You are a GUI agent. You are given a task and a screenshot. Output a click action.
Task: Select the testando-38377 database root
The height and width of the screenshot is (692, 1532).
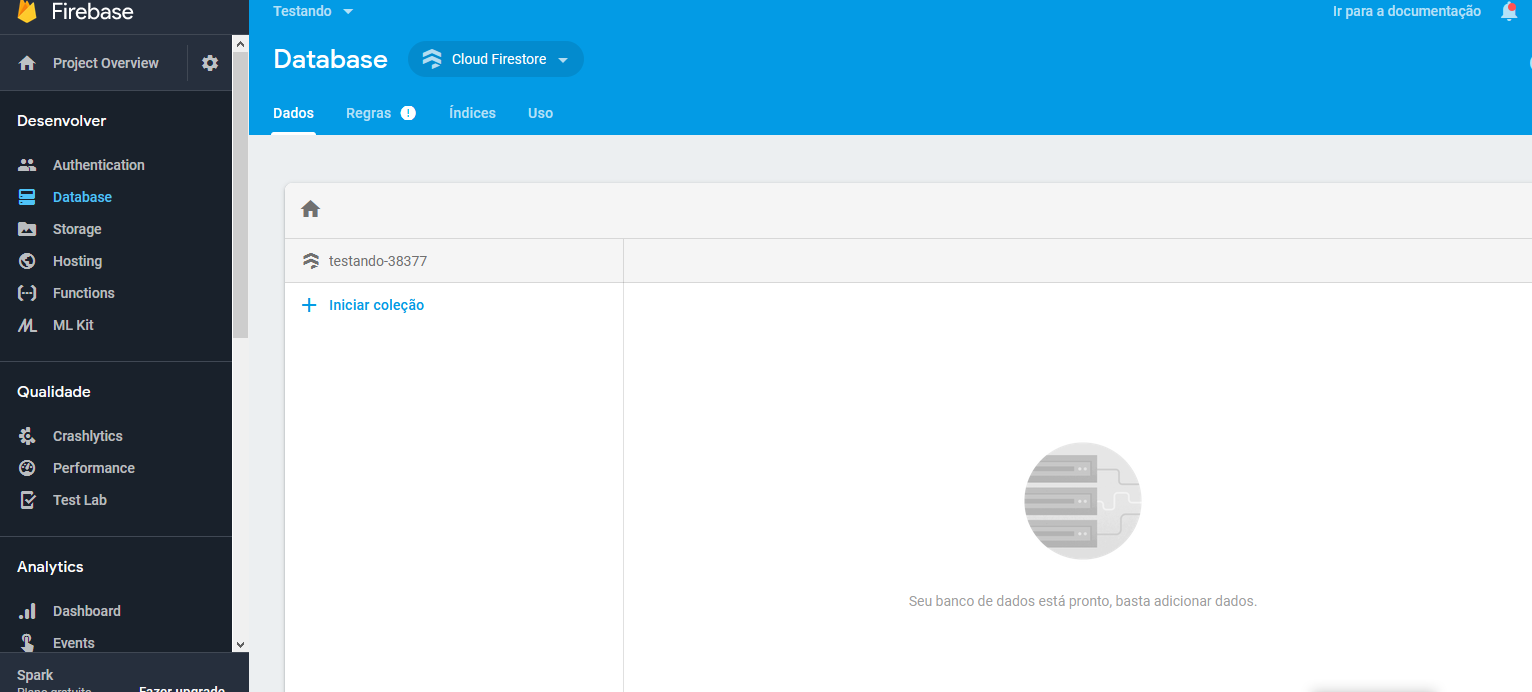point(377,260)
